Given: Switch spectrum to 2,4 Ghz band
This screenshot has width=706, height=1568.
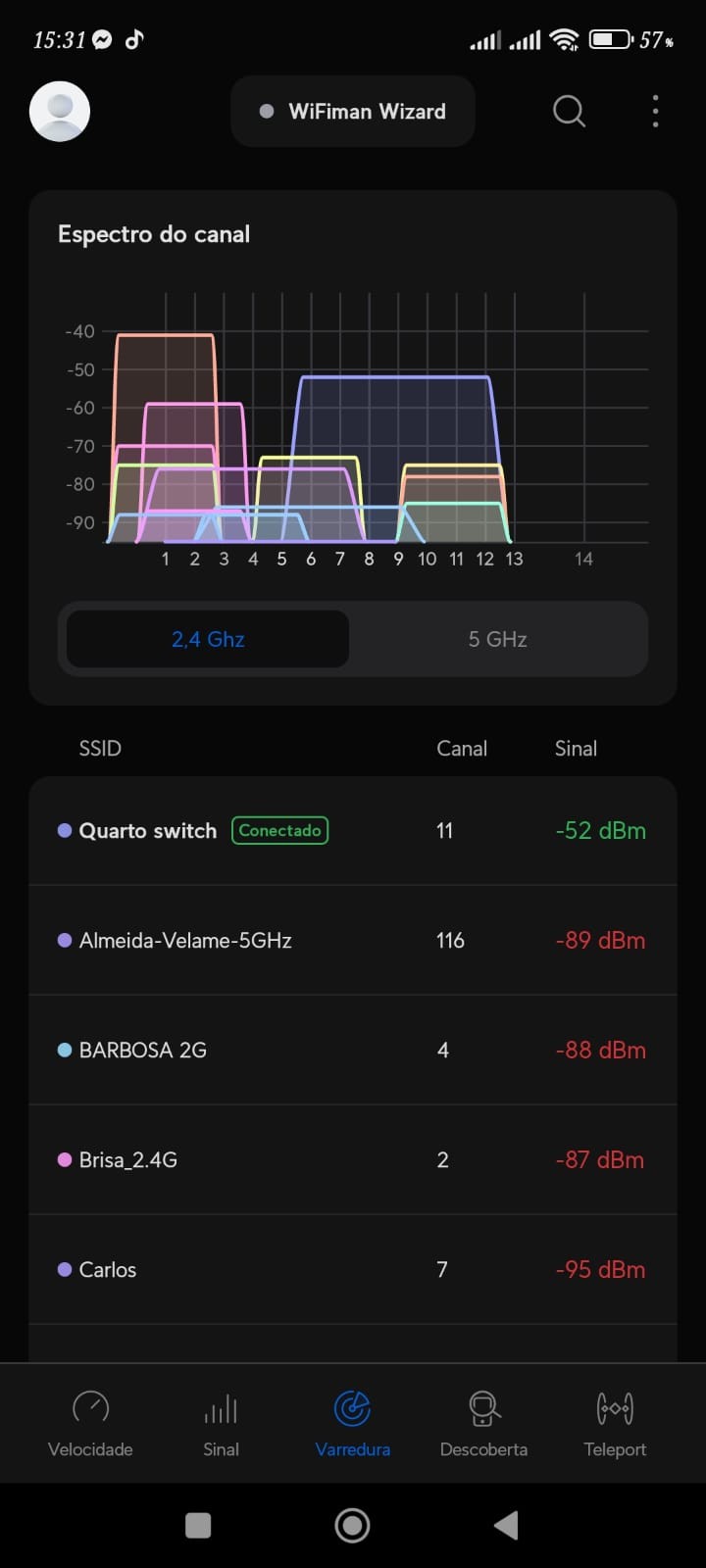Looking at the screenshot, I should [x=208, y=640].
